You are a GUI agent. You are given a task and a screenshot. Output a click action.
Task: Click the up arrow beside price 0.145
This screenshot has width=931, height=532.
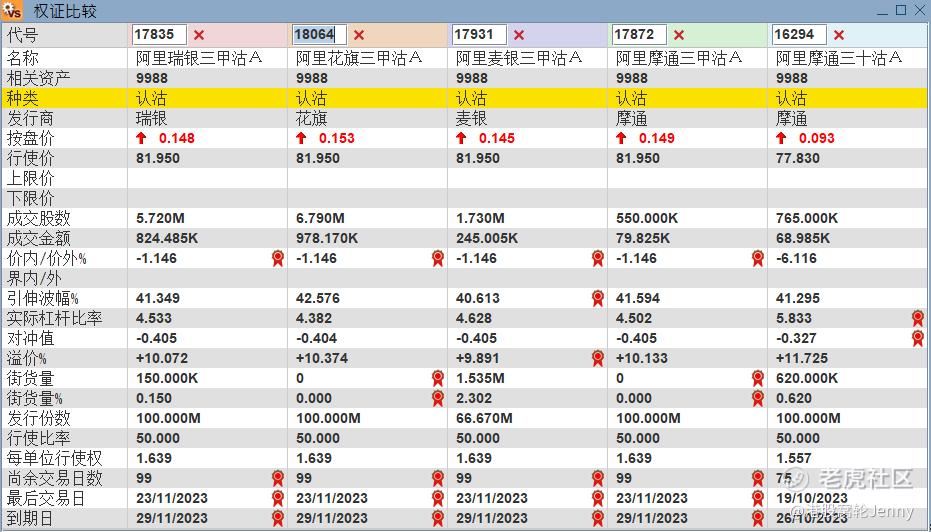[461, 138]
